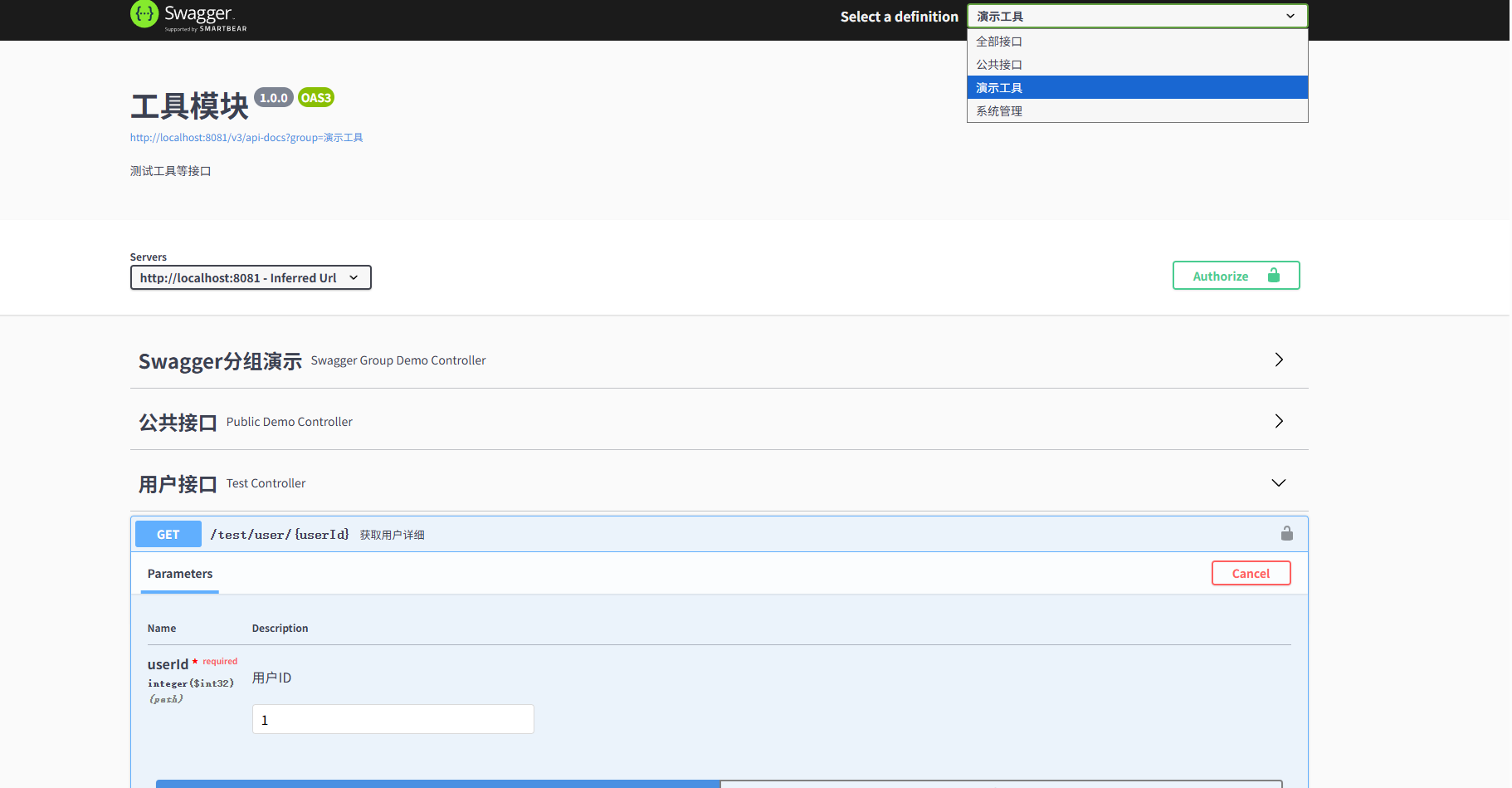Choose 全部接口 from the definition list
Screen dimensions: 1512x788
(x=1137, y=42)
